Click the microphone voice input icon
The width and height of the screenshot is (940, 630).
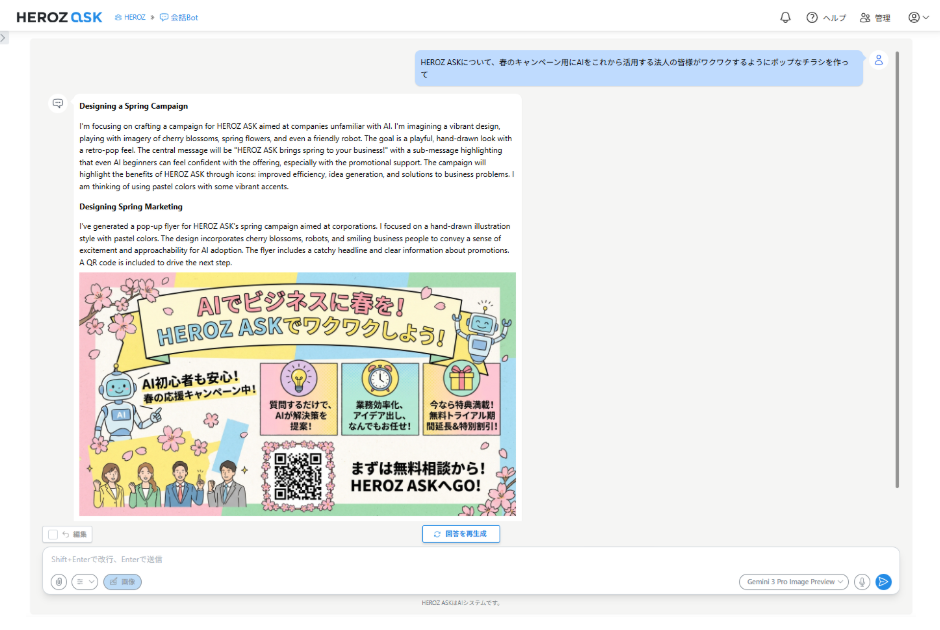click(x=861, y=581)
